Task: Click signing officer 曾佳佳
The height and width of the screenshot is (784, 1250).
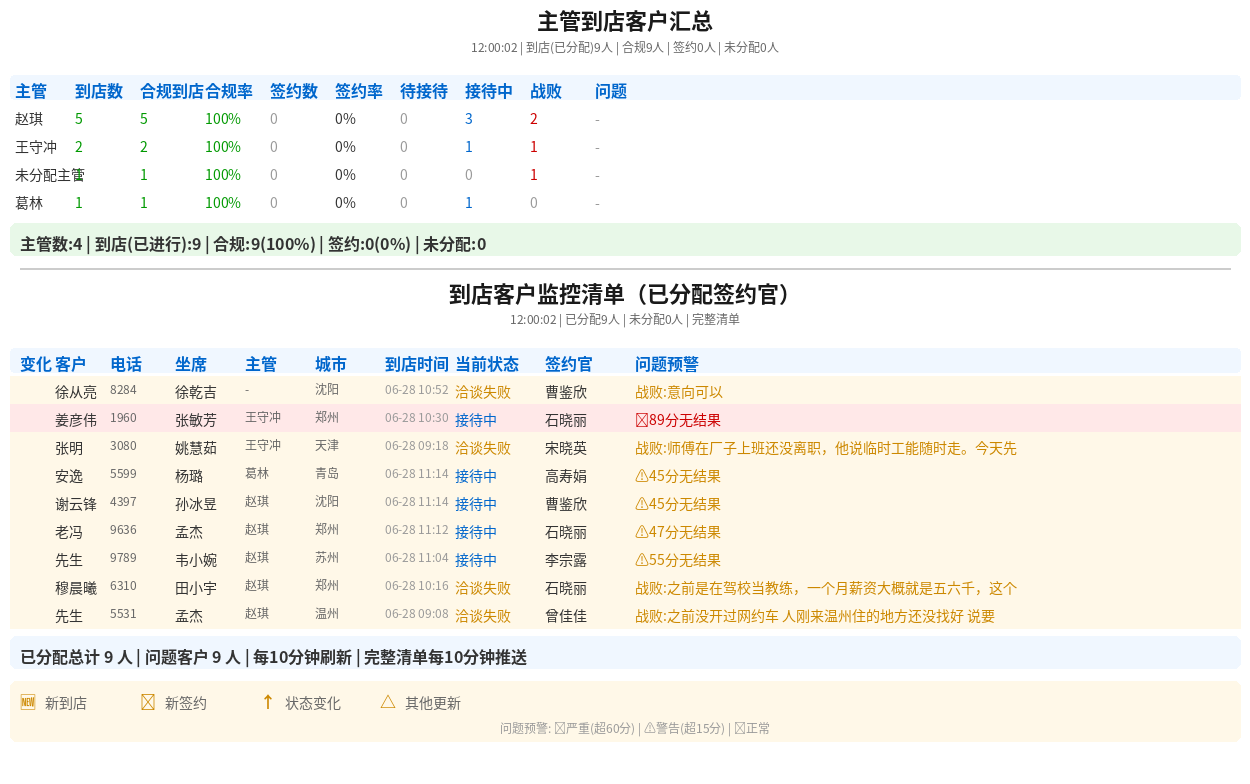Action: [x=566, y=616]
